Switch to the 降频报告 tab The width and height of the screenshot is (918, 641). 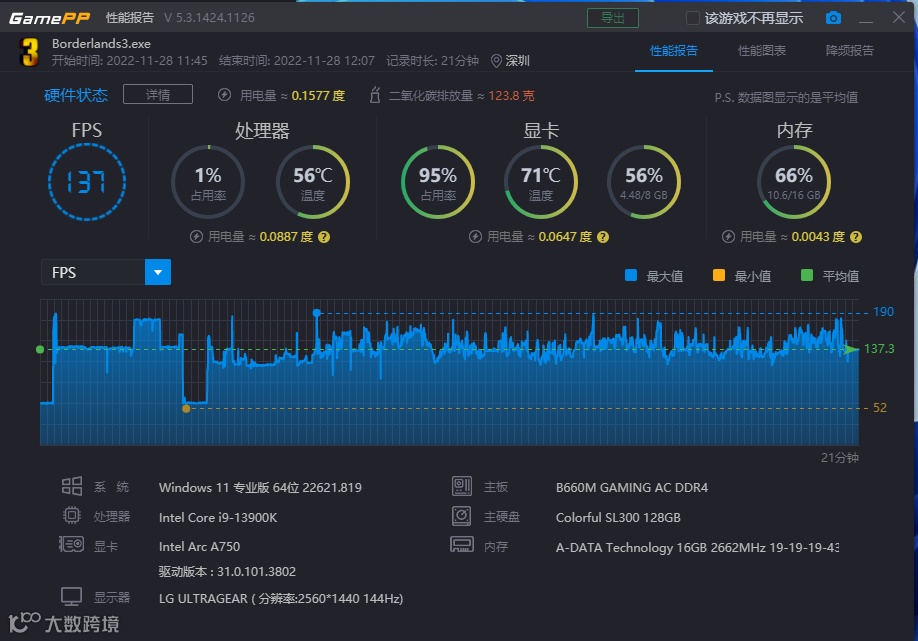(850, 51)
